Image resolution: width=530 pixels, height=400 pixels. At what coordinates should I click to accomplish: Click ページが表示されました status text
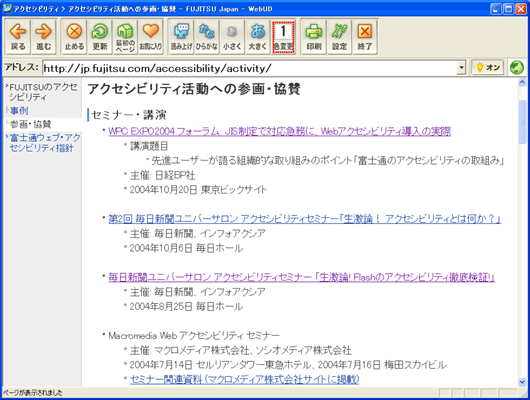pyautogui.click(x=32, y=393)
